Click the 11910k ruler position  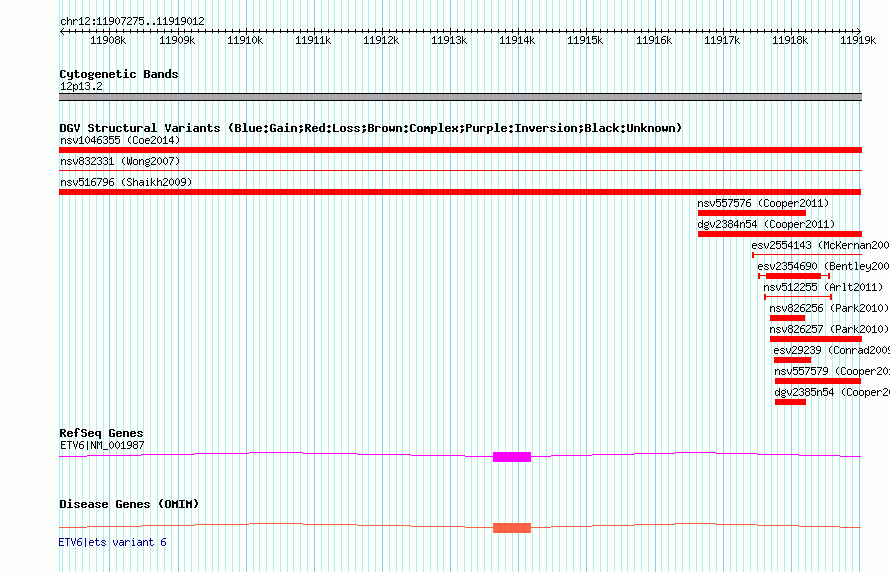(x=245, y=40)
